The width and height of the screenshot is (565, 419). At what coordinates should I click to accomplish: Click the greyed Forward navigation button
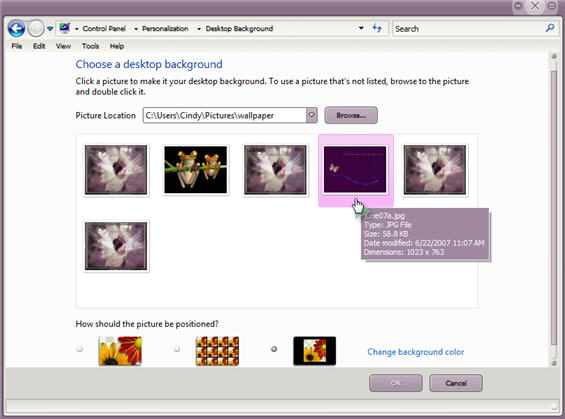[x=36, y=28]
